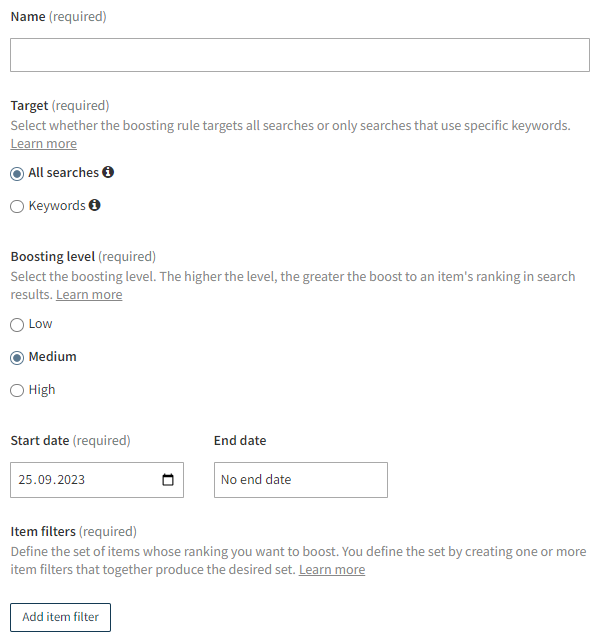Click the info icon beside All searches

coord(108,172)
